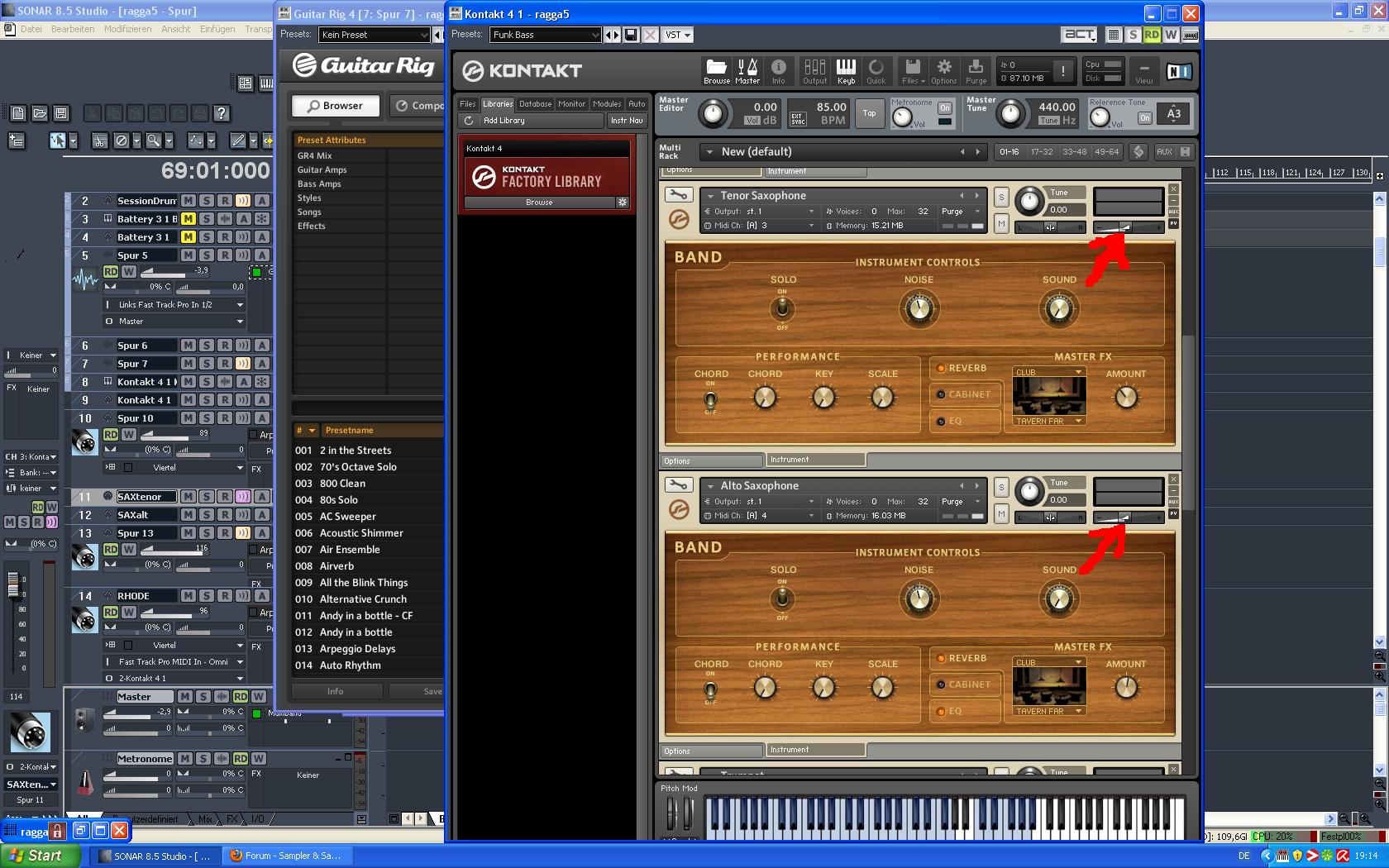
Task: Mute the SessionDrum track
Action: [189, 201]
